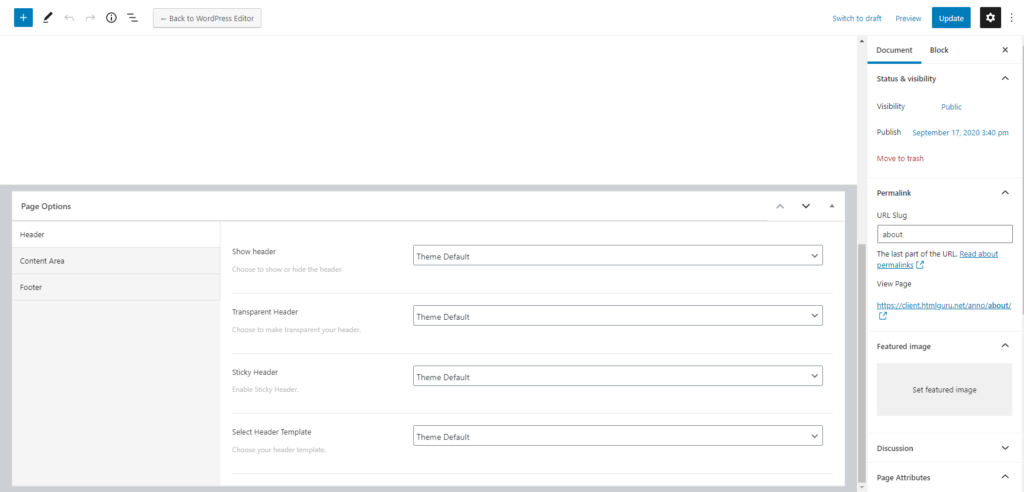Open external link icon next to permalinks

pyautogui.click(x=920, y=265)
